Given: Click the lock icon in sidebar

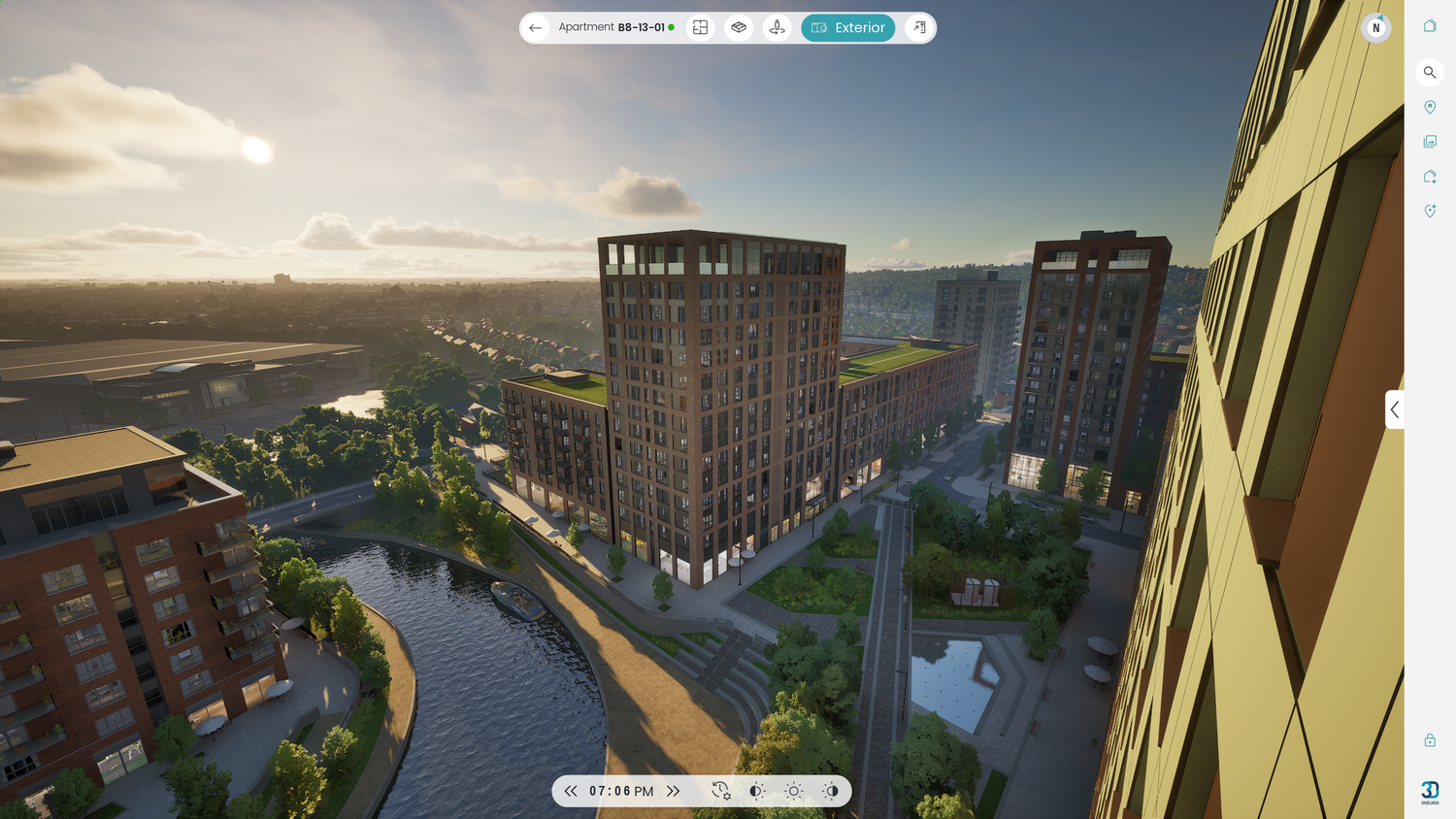Looking at the screenshot, I should (x=1430, y=740).
